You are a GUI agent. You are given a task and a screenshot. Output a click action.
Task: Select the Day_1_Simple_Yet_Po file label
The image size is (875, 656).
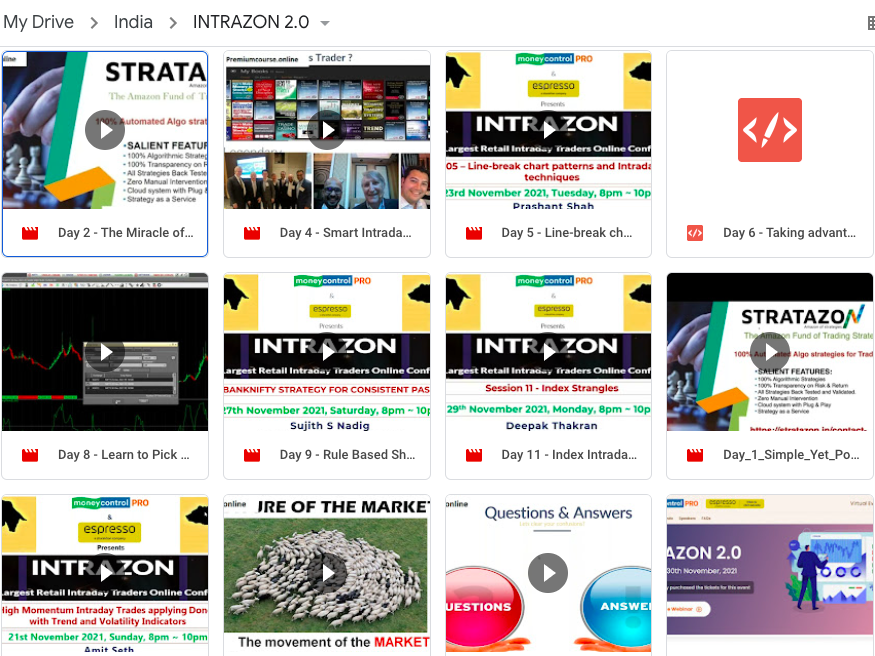(788, 455)
